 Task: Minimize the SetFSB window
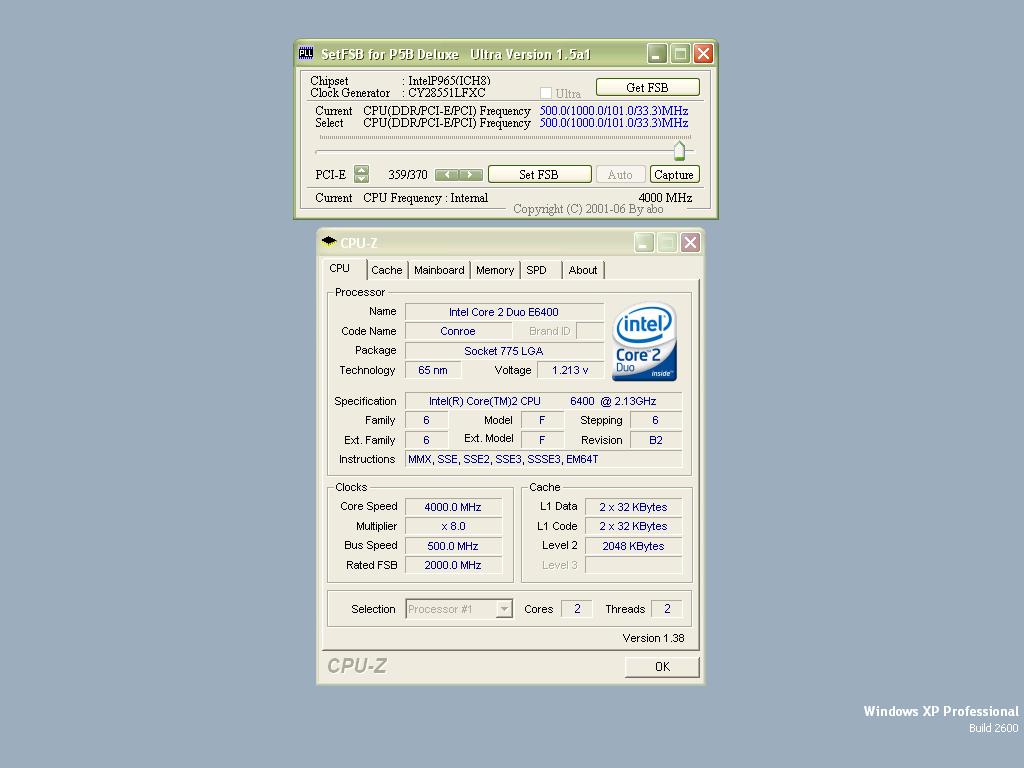coord(656,54)
